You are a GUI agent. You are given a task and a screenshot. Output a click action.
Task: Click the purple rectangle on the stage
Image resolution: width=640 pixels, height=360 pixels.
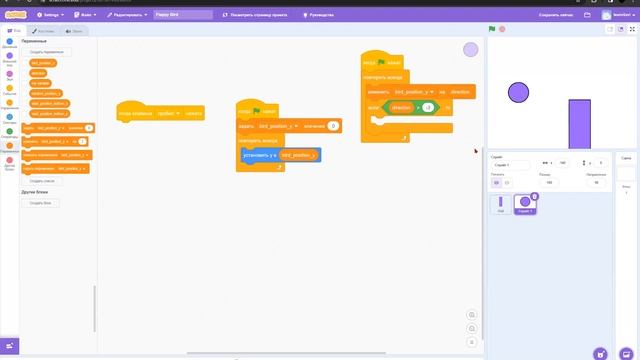click(x=580, y=124)
